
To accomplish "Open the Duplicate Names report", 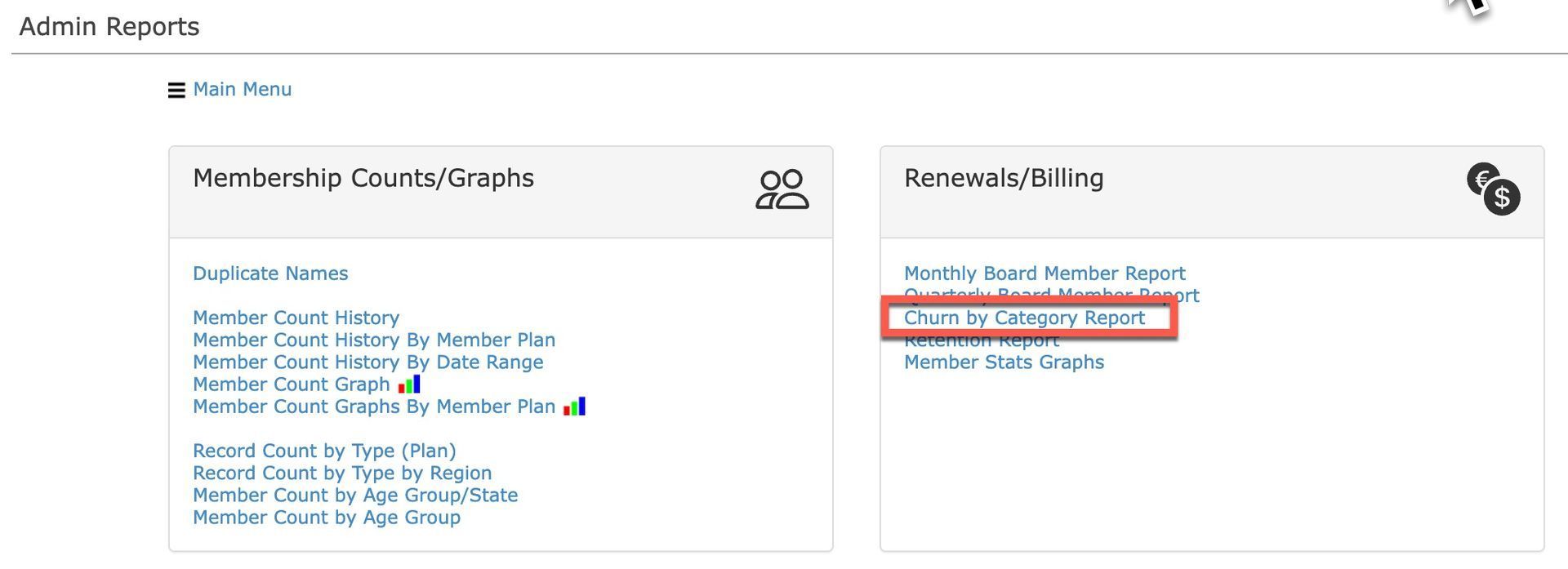I will click(270, 273).
